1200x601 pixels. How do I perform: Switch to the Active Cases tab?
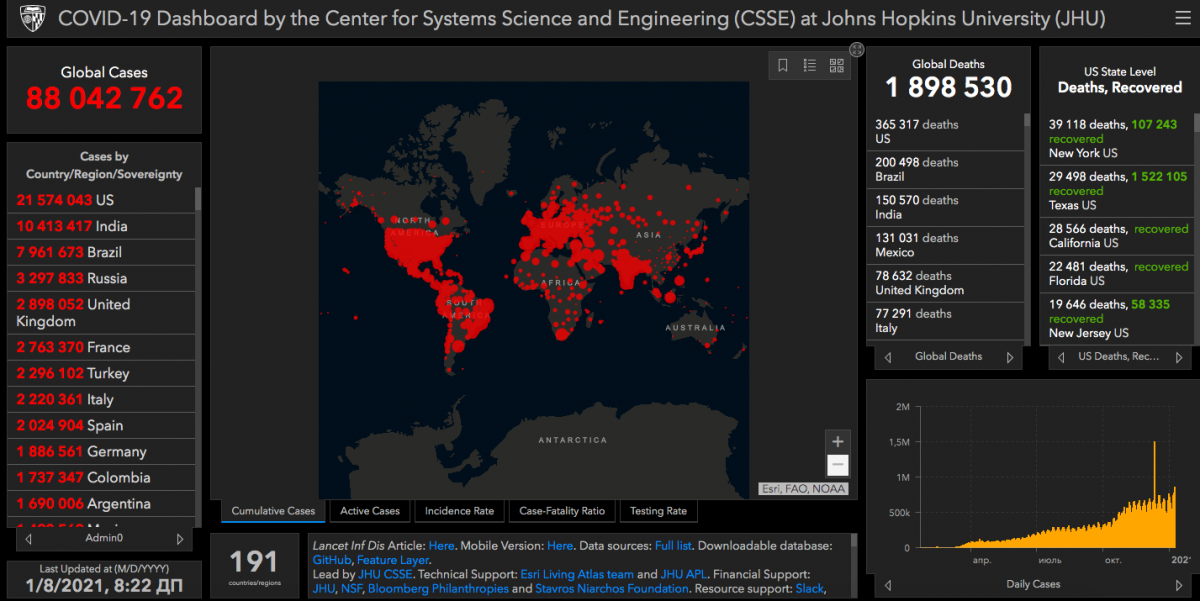point(370,511)
